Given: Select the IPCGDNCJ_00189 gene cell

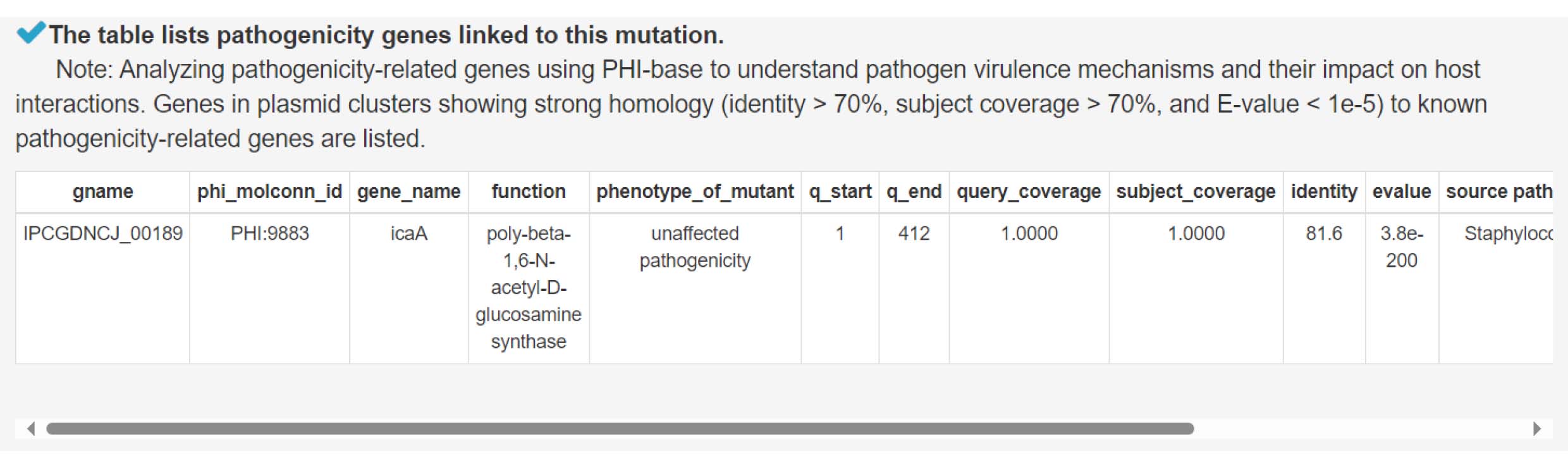Looking at the screenshot, I should click(102, 288).
